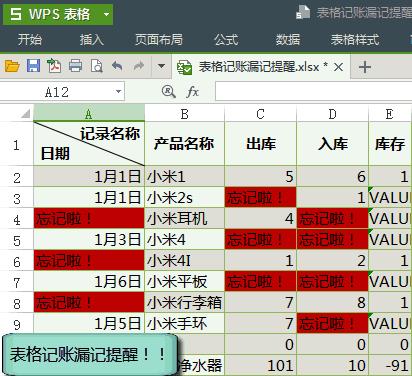412x376 pixels.
Task: Export to PDF icon
Action: (54, 66)
